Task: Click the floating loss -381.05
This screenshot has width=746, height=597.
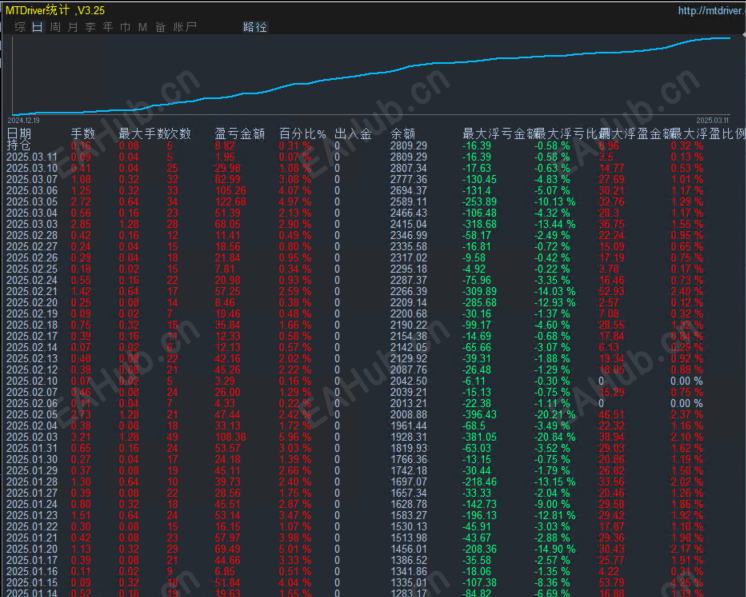Action: click(x=480, y=437)
